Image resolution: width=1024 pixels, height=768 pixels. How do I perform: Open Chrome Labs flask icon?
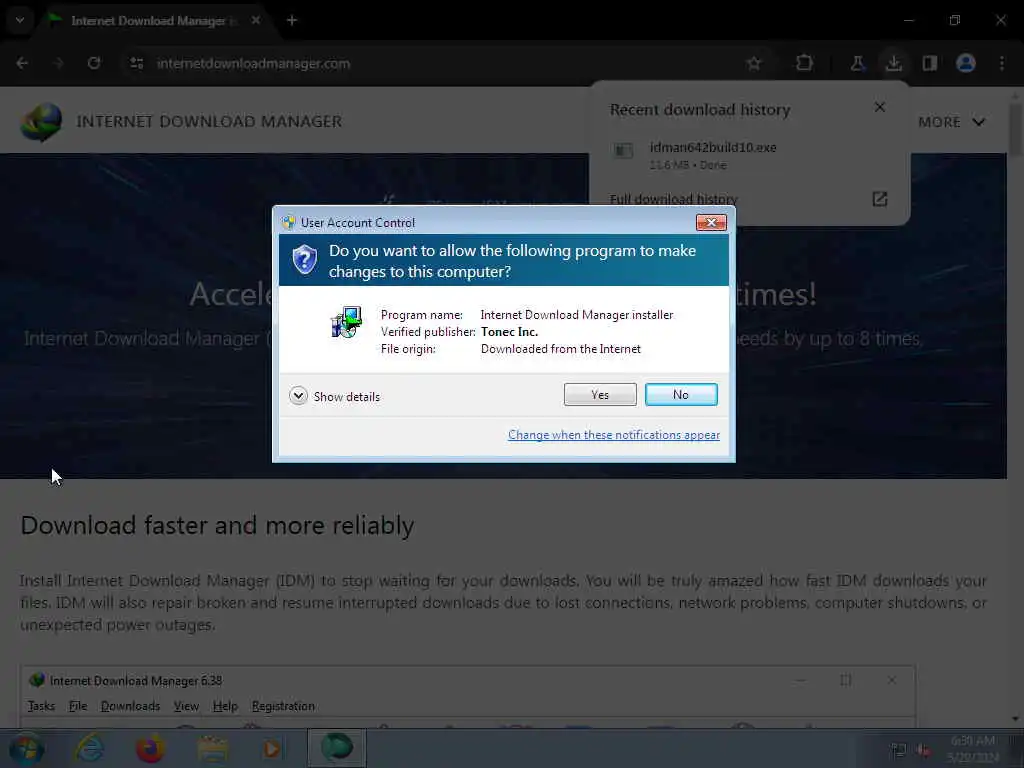click(x=857, y=63)
